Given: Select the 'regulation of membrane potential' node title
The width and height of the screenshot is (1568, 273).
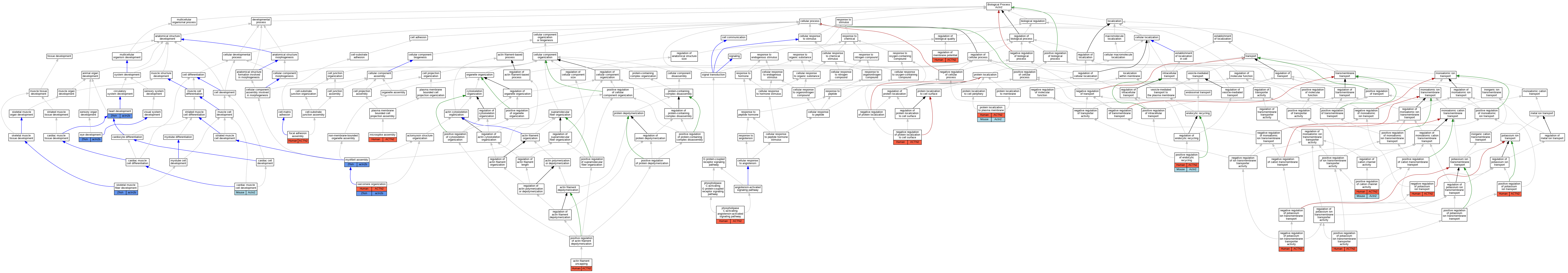Looking at the screenshot, I should click(945, 54).
